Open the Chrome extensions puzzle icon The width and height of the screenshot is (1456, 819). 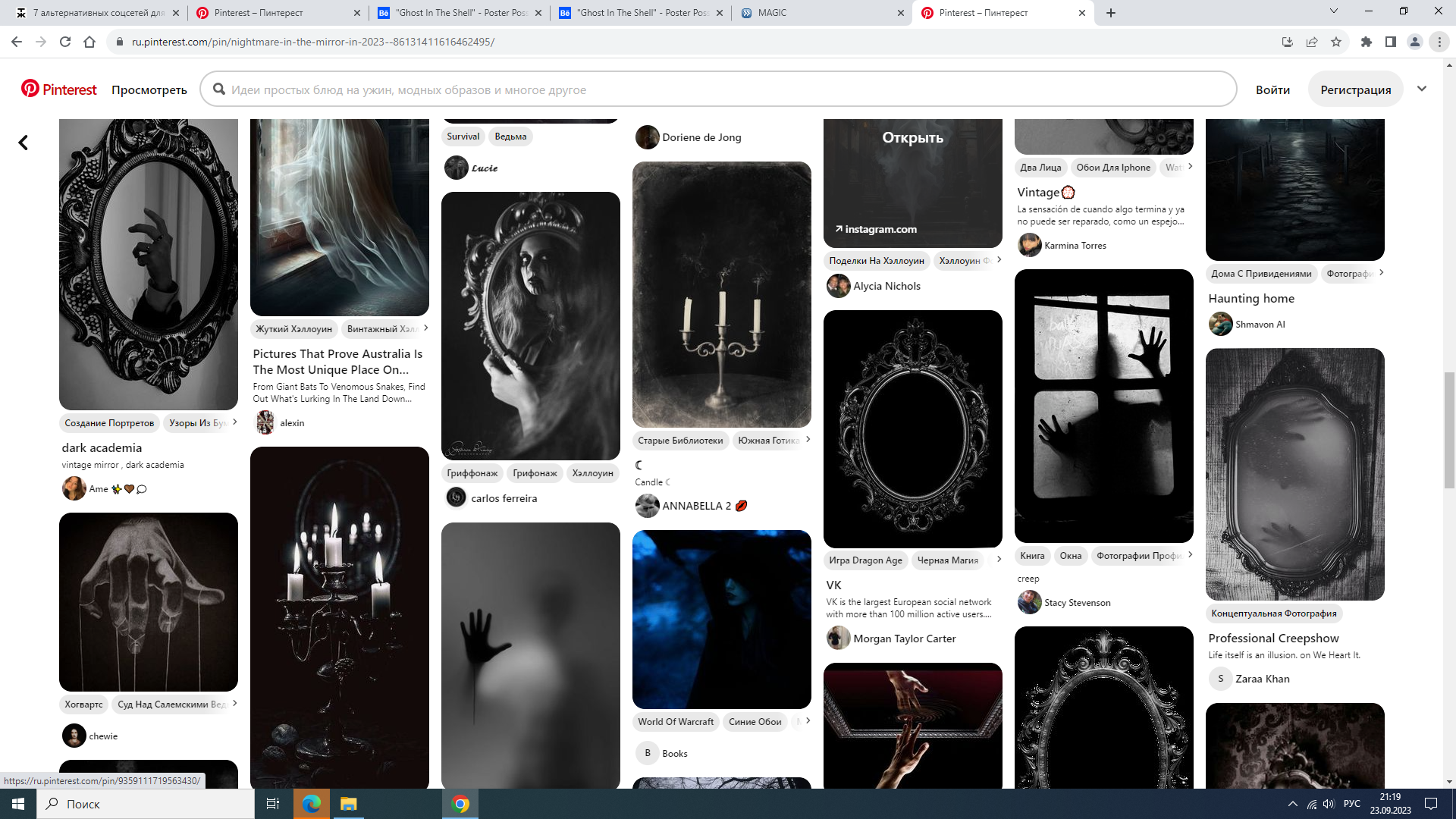1367,42
